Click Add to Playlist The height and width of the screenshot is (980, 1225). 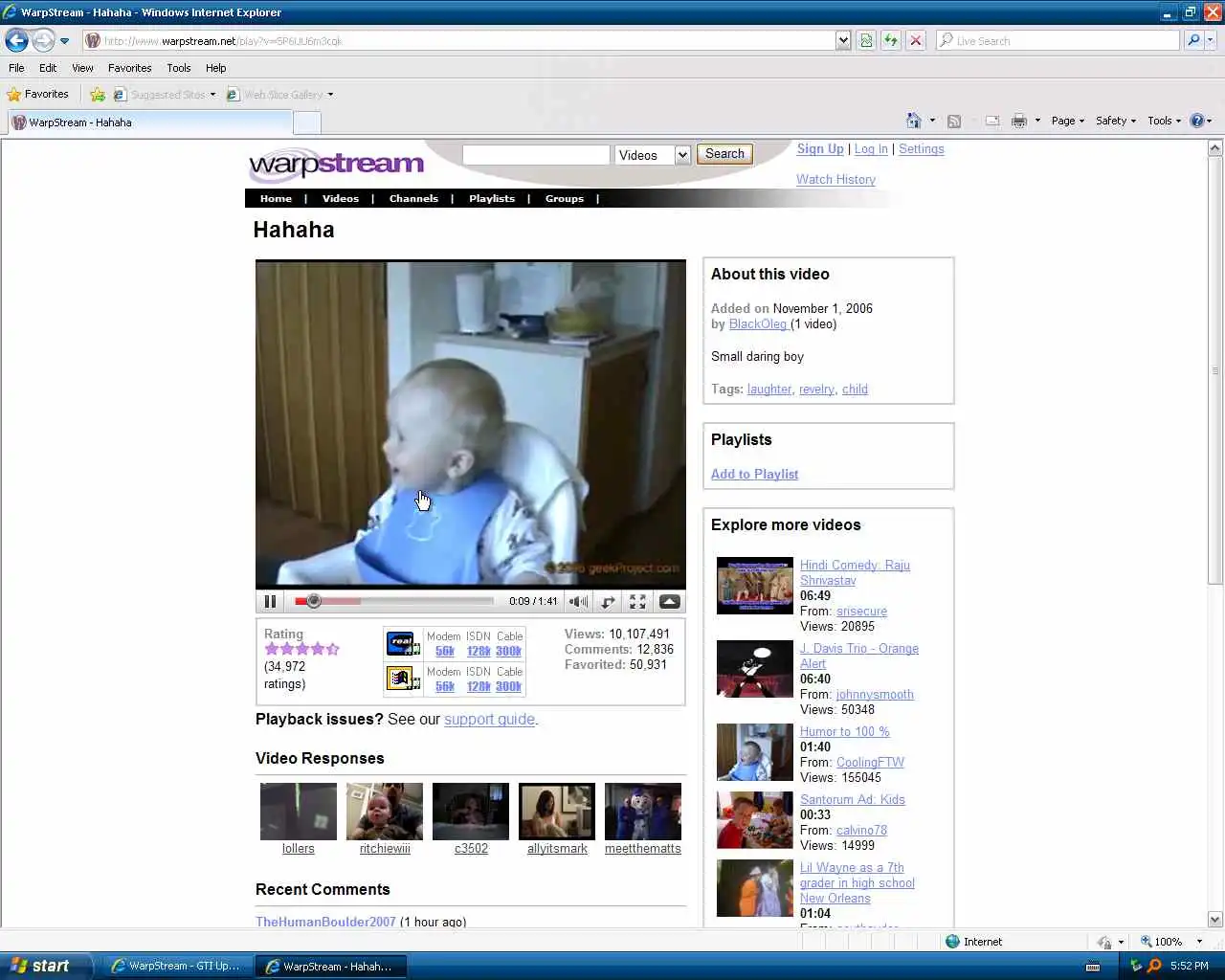click(x=754, y=475)
